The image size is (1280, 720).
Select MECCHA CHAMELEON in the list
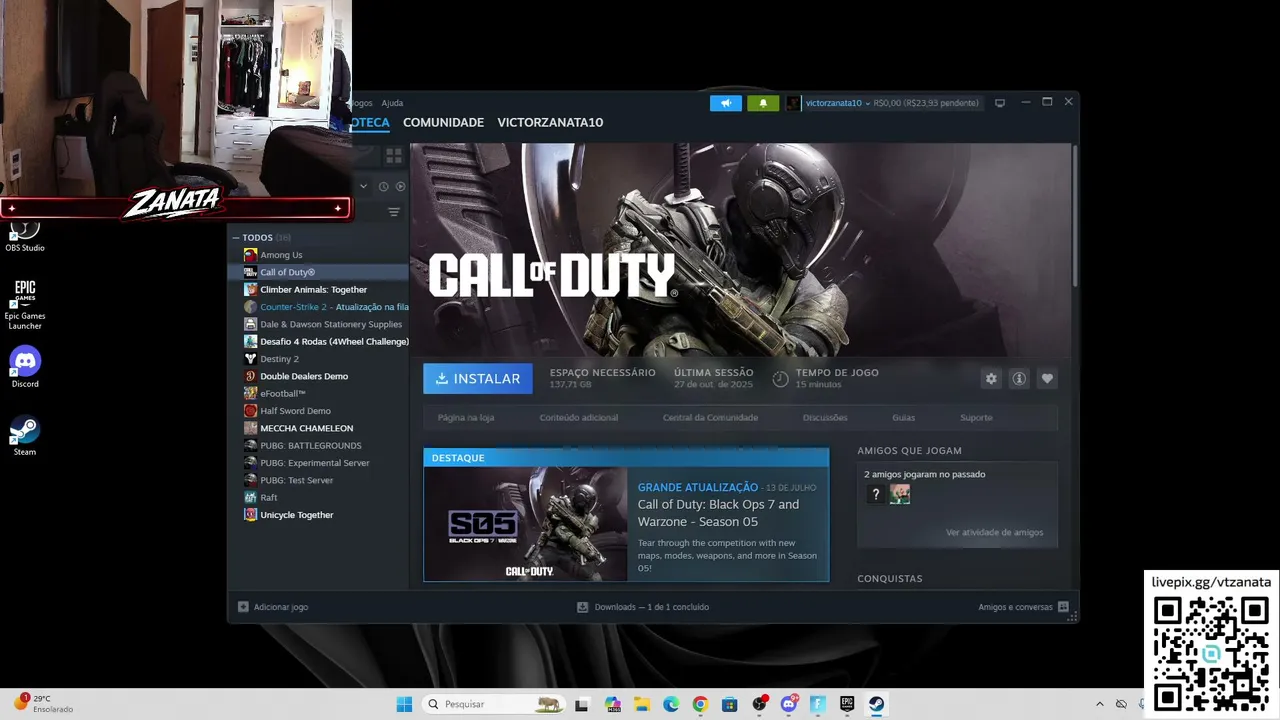[x=306, y=428]
